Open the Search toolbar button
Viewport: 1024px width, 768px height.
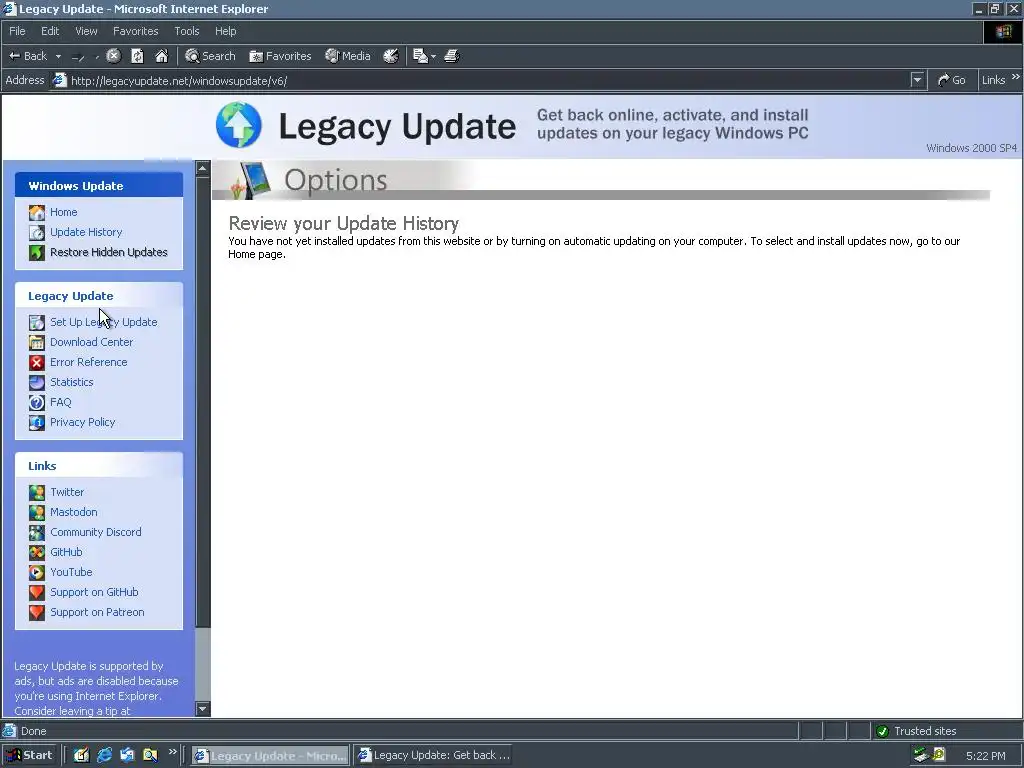tap(210, 56)
